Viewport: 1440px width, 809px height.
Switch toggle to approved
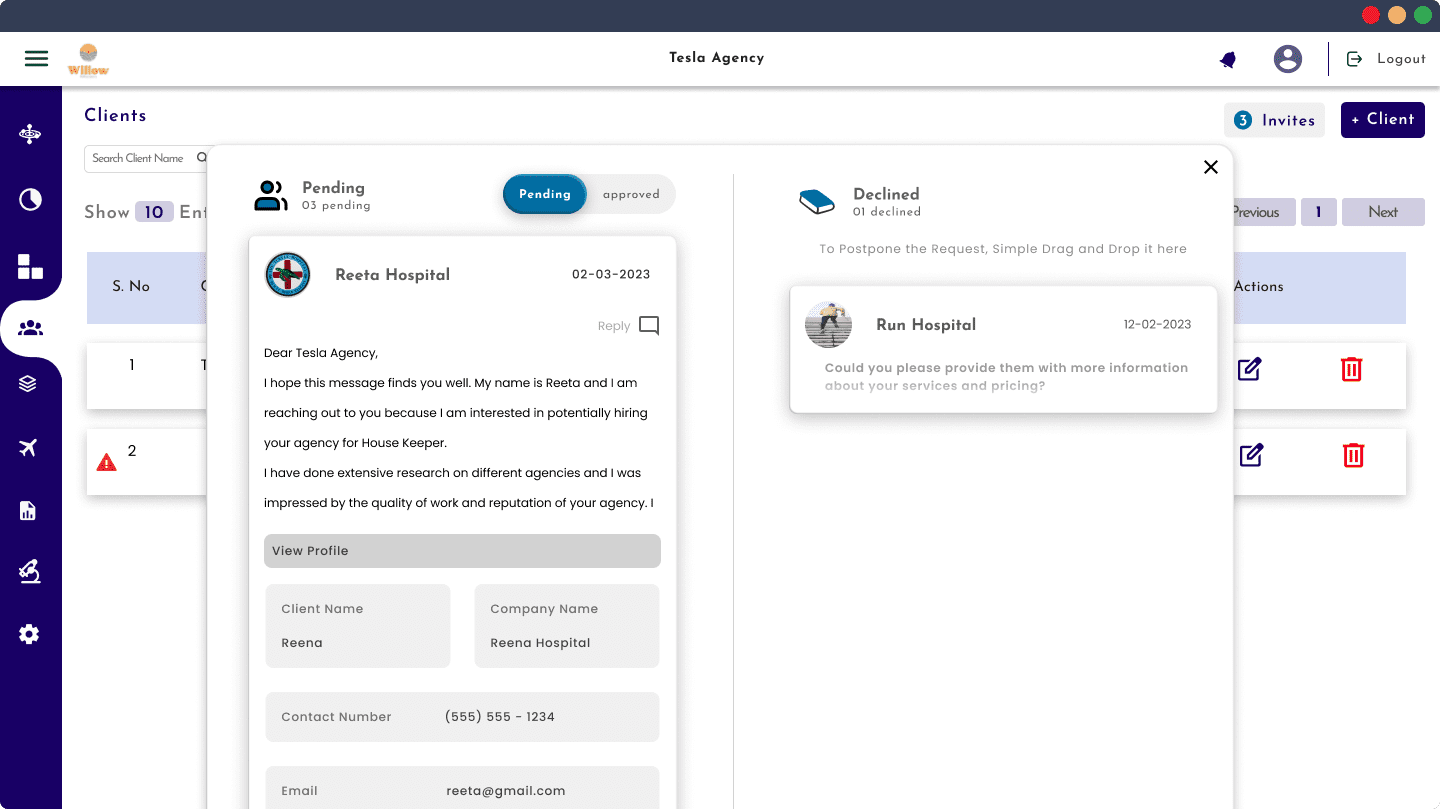click(631, 195)
